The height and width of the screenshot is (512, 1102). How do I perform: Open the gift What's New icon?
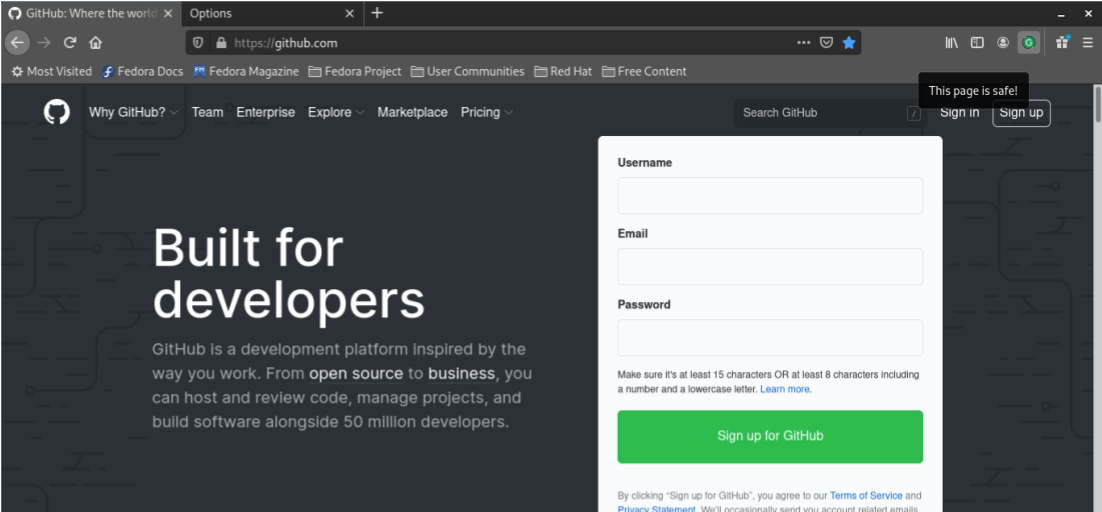click(1063, 43)
